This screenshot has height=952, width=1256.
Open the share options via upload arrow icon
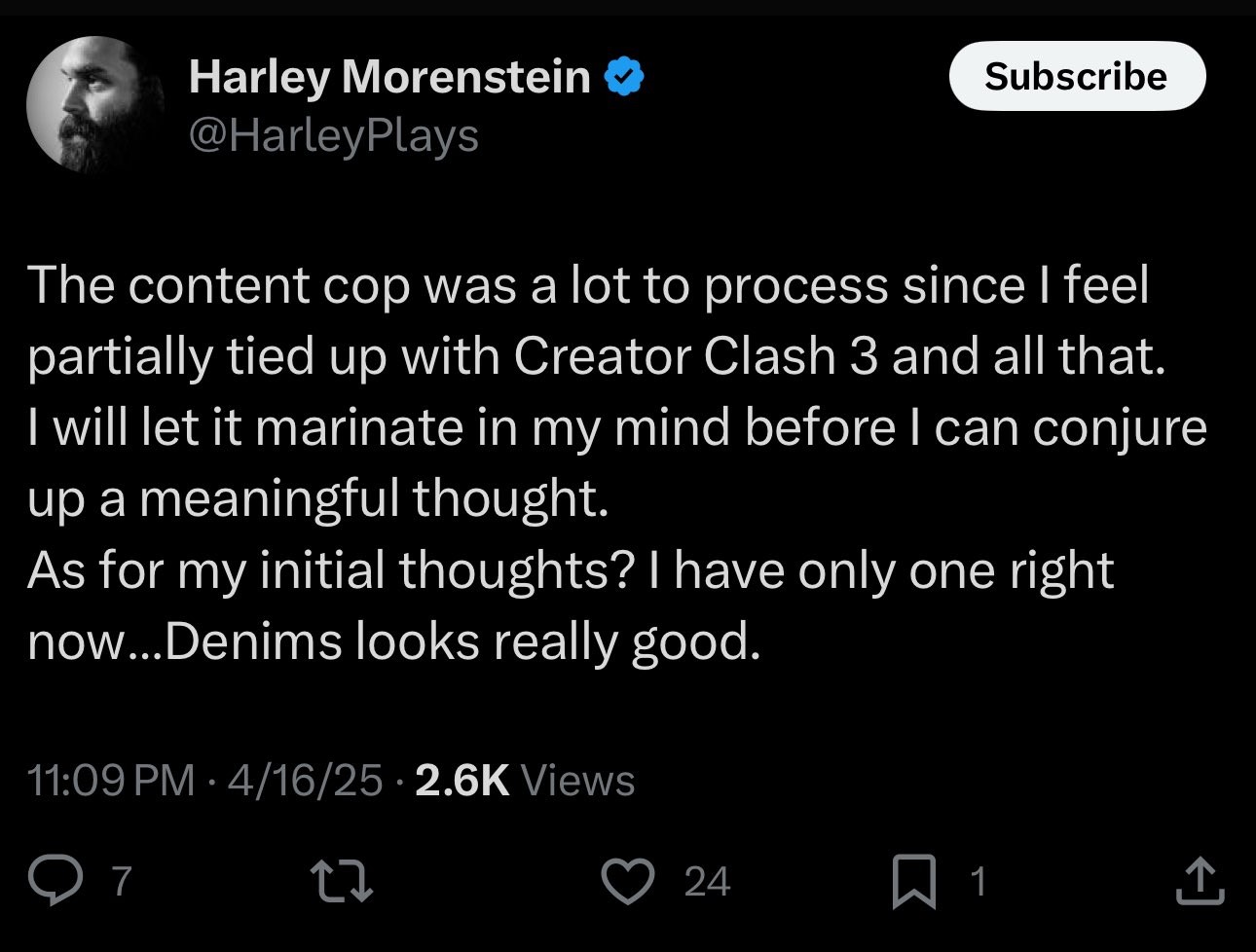coord(1199,880)
